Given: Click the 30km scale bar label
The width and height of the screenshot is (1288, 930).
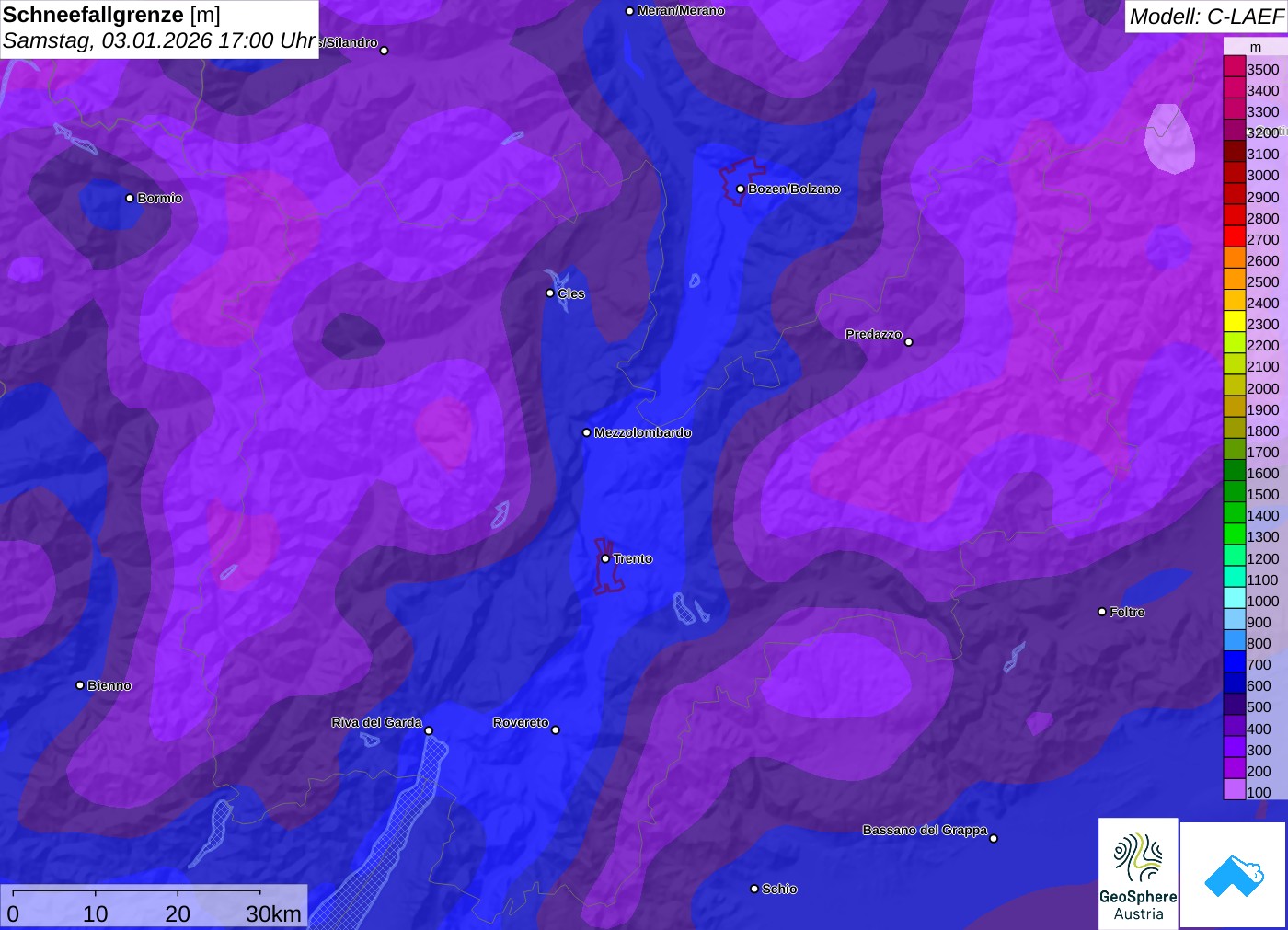Looking at the screenshot, I should (x=273, y=913).
